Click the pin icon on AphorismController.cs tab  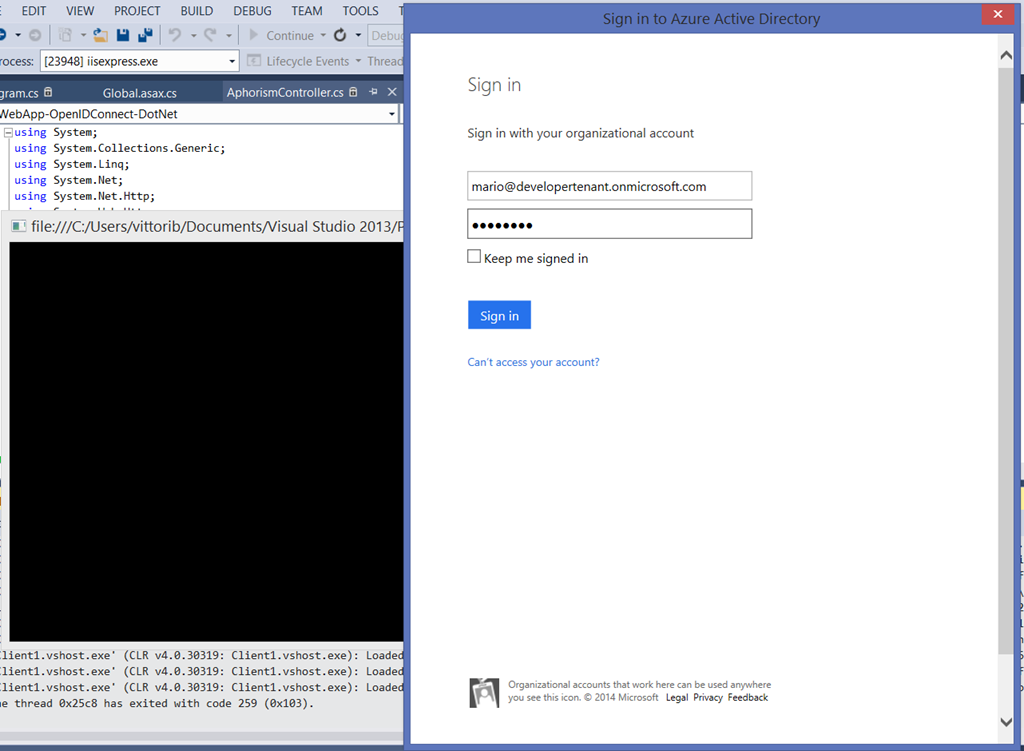pos(373,92)
